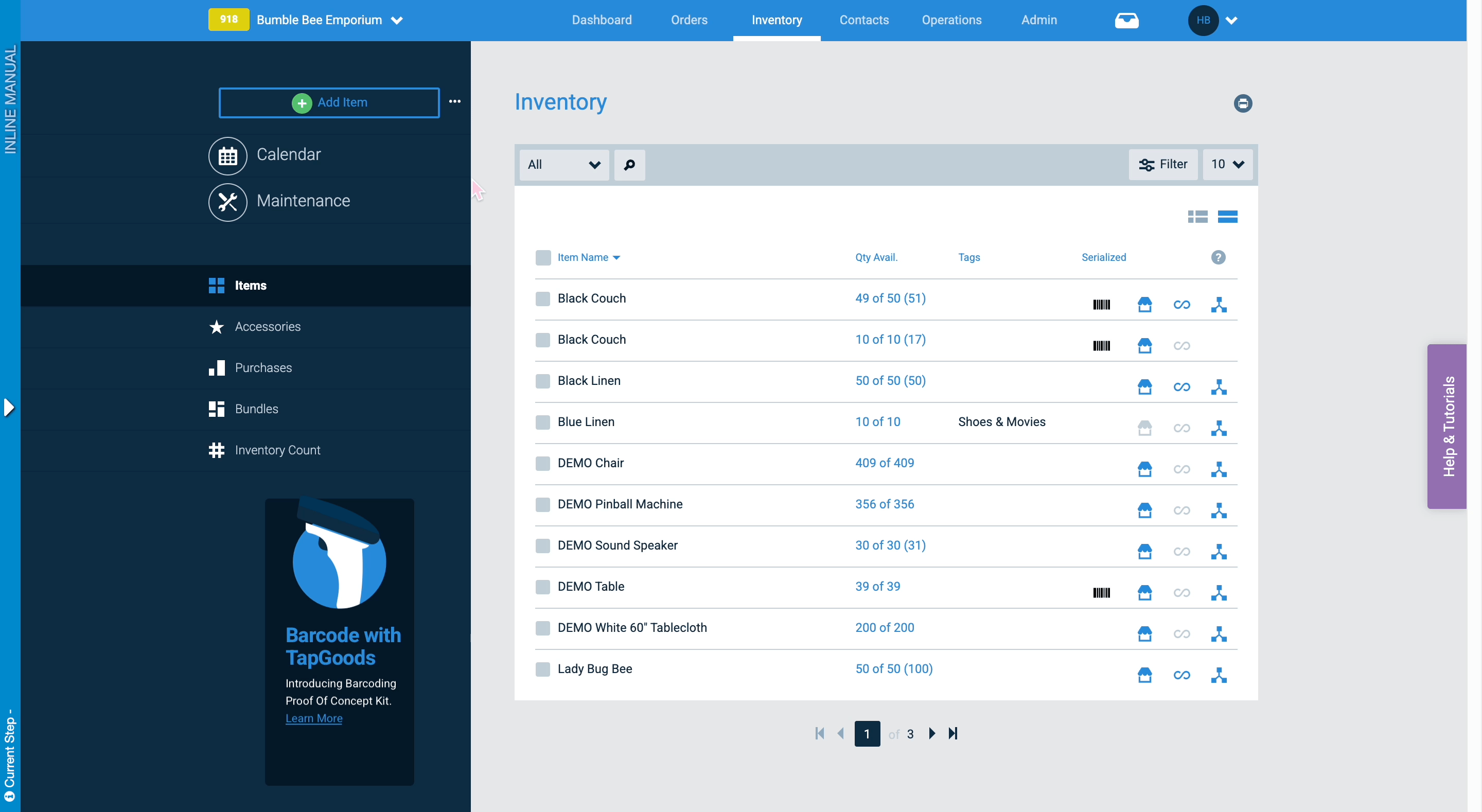Open the Orders tab
The height and width of the screenshot is (812, 1482).
coord(689,20)
